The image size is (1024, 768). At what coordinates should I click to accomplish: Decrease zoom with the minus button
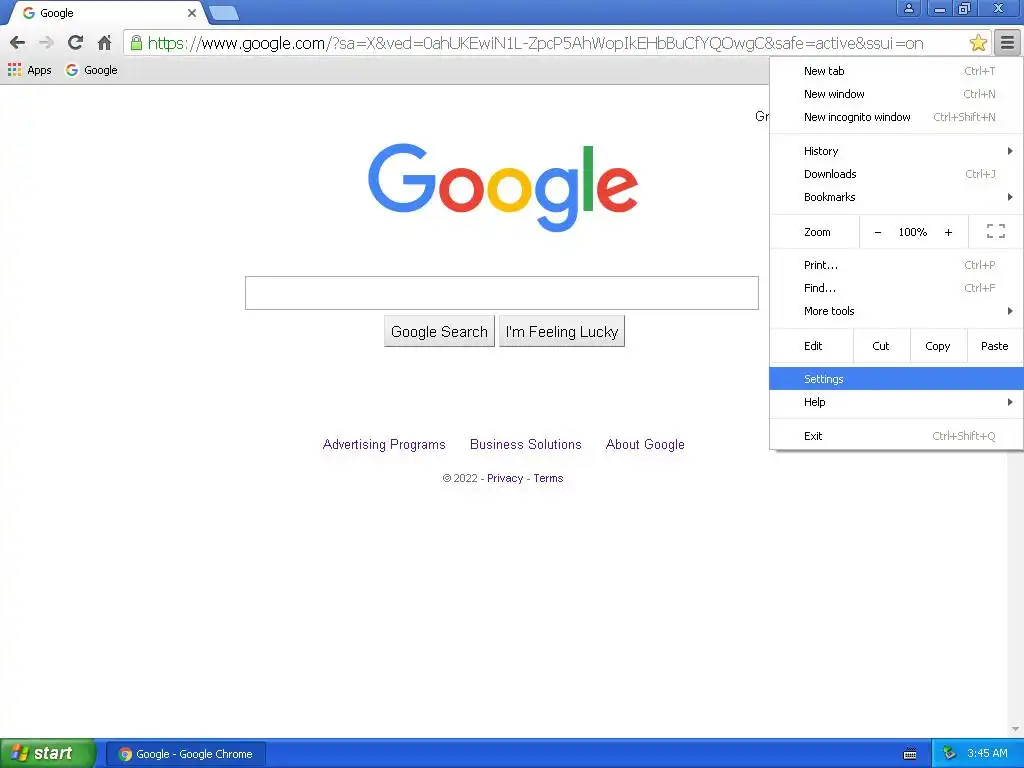click(878, 232)
